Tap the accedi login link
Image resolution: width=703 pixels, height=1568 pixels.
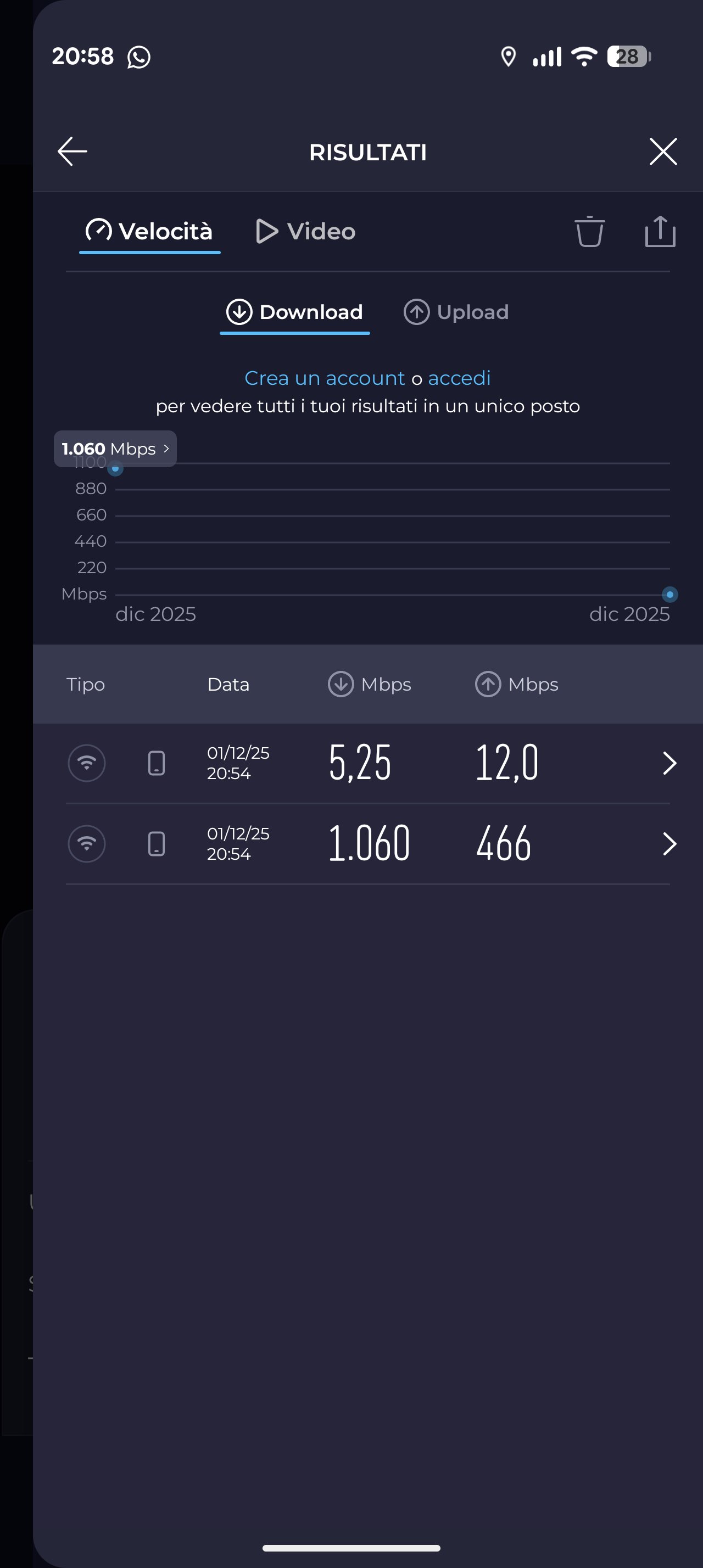459,378
